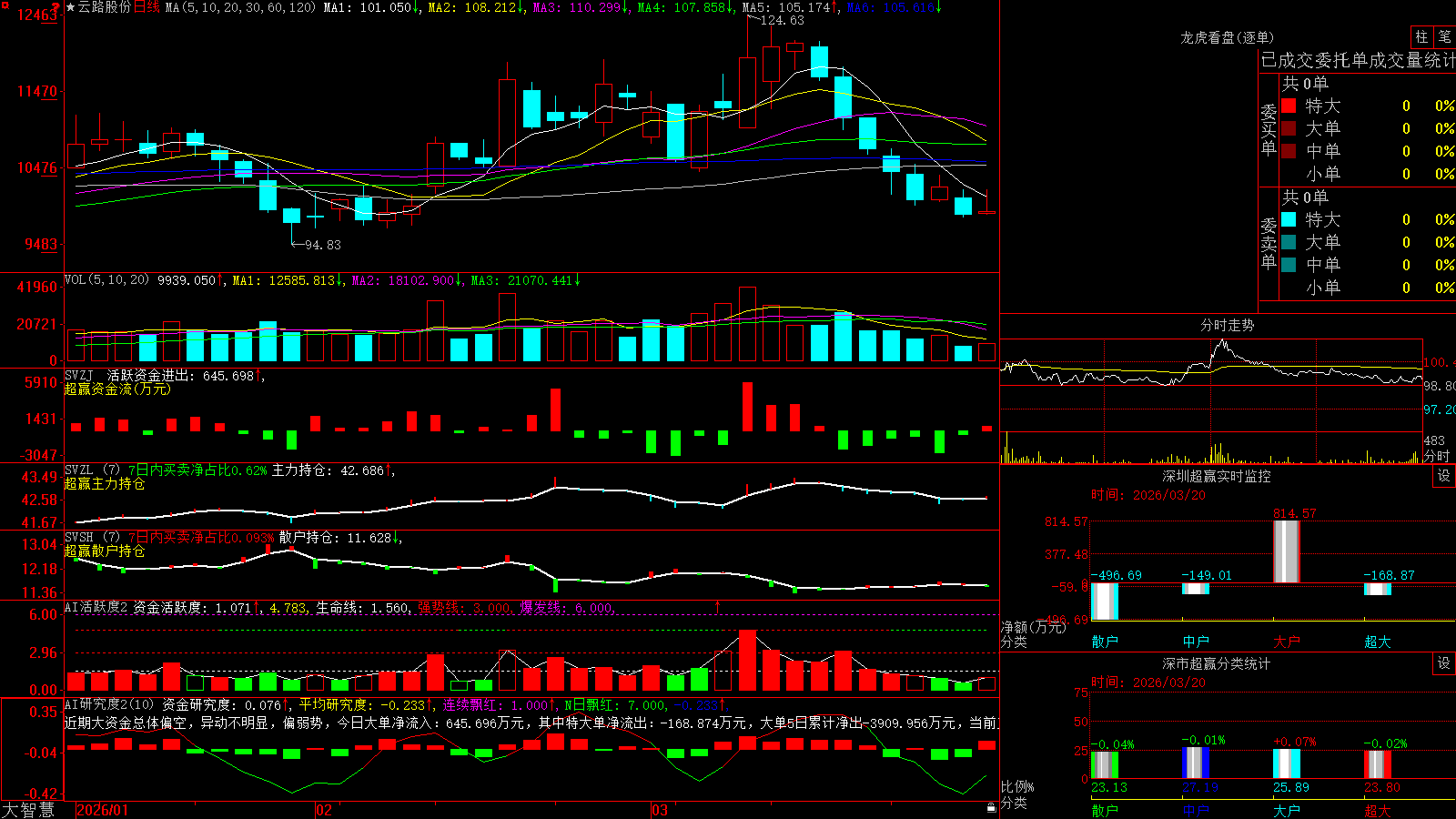Viewport: 1456px width, 819px height.
Task: Click the AI活跃度2 indicator label
Action: point(96,607)
